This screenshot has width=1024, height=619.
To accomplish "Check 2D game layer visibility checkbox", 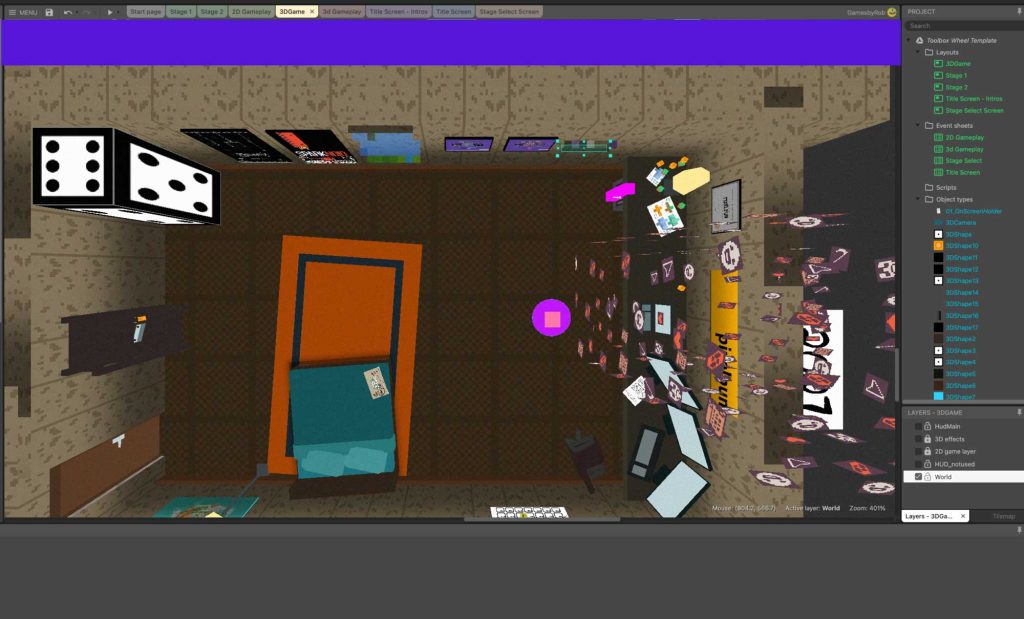I will (x=918, y=451).
